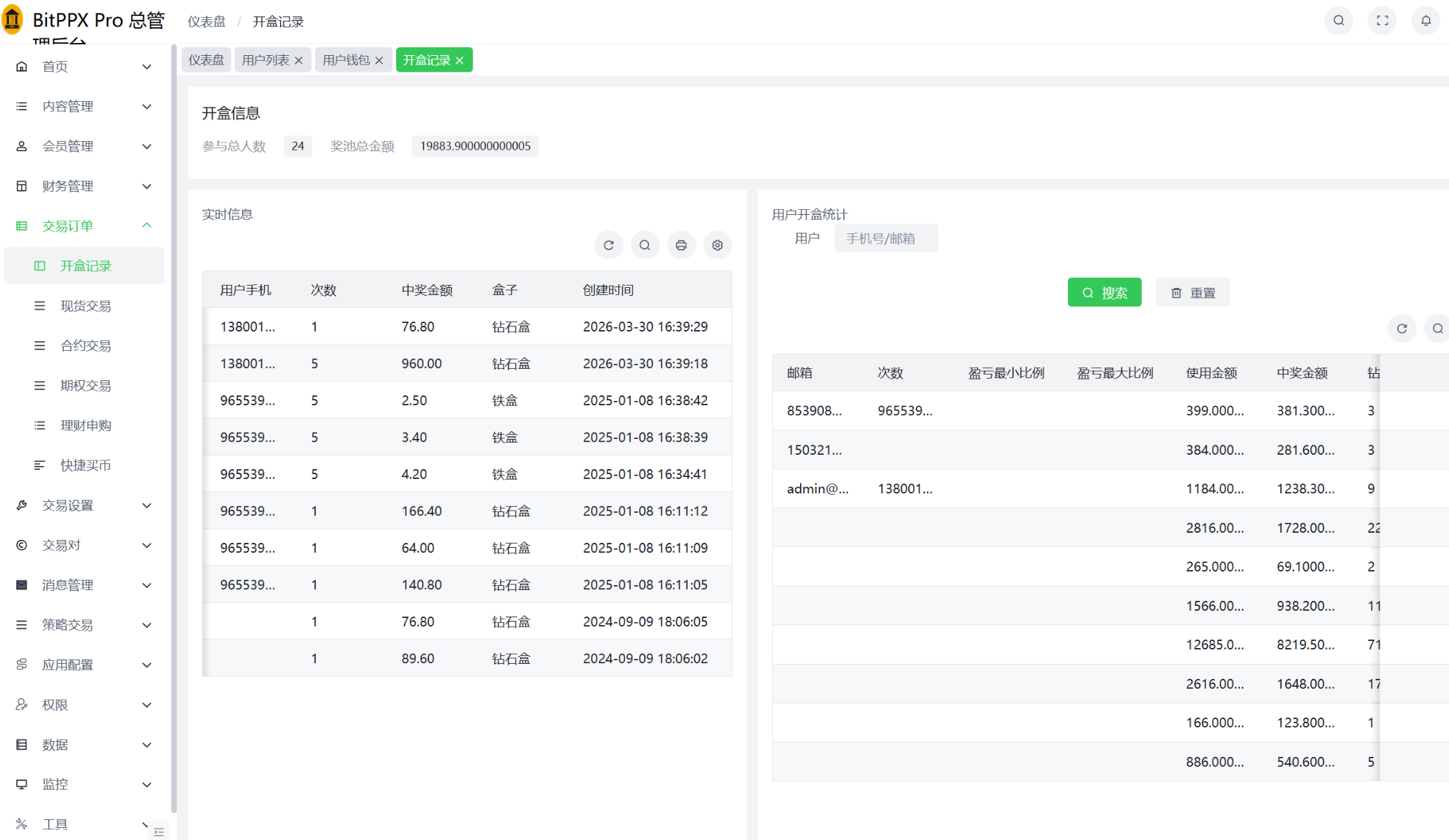Click the global search icon in top header
Image resolution: width=1449 pixels, height=840 pixels.
(1339, 21)
